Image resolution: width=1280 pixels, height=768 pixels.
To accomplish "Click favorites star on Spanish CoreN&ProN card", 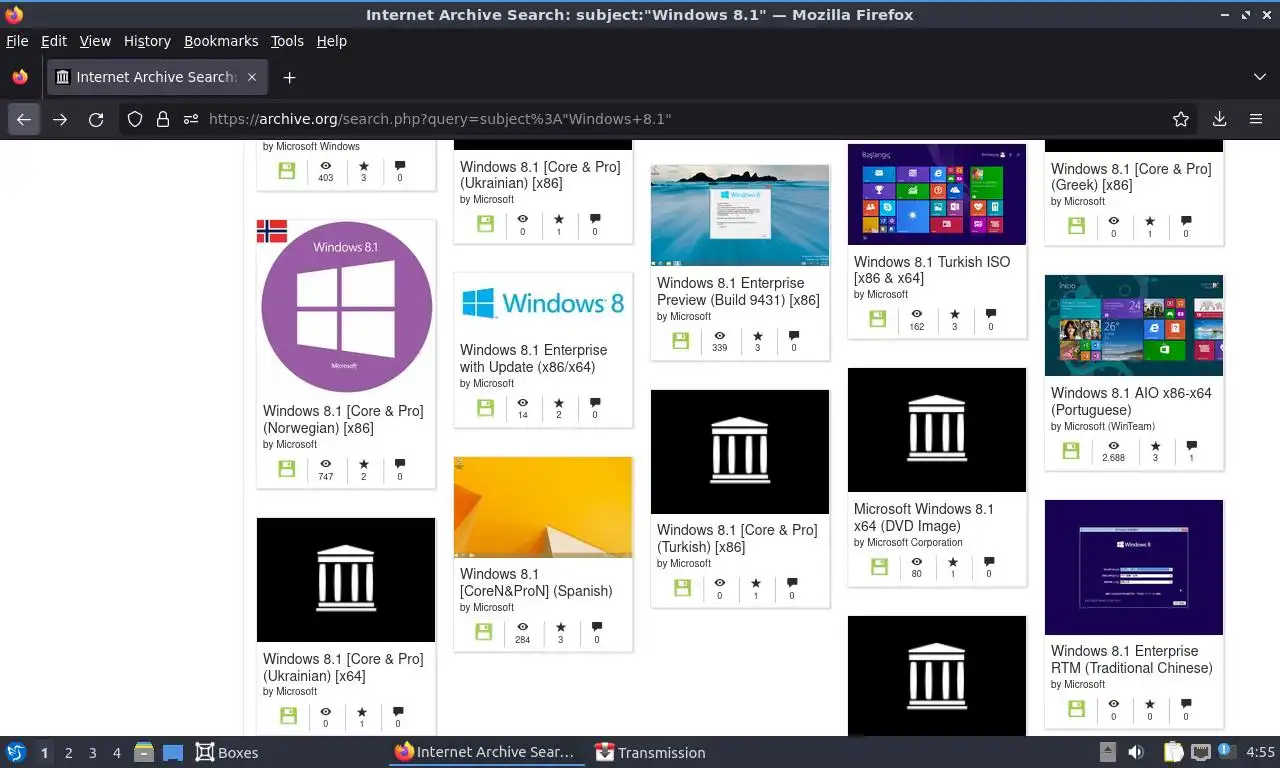I will pyautogui.click(x=560, y=627).
